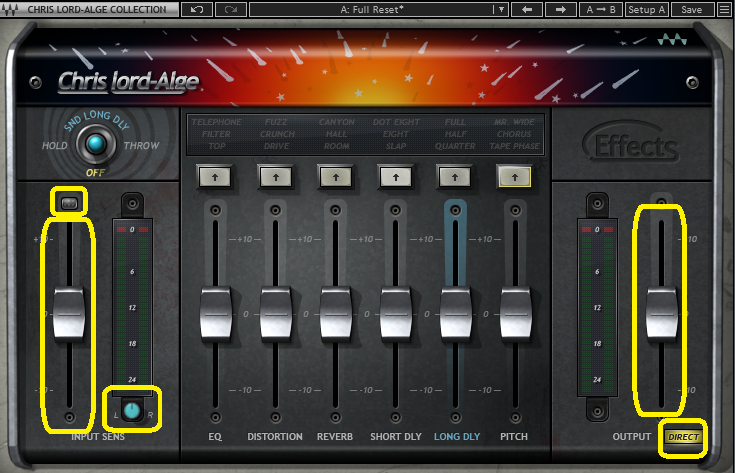Cycle the Short Dly type with arrow button

pos(394,176)
